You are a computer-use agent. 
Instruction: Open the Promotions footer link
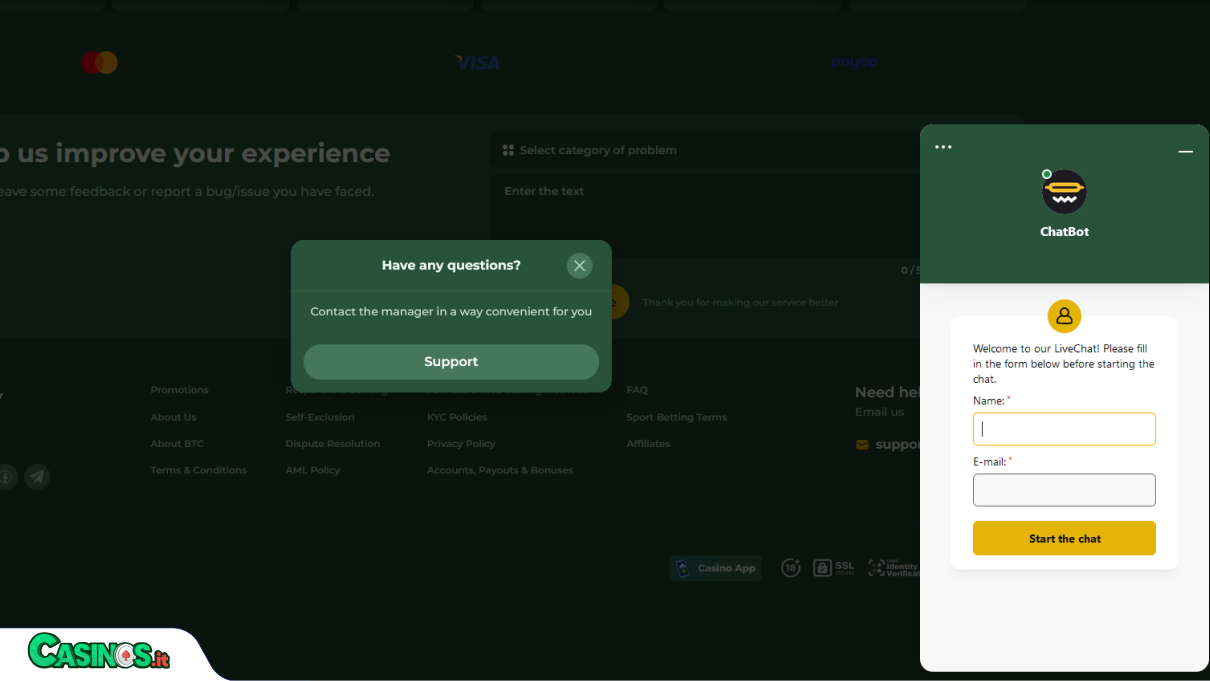tap(180, 390)
